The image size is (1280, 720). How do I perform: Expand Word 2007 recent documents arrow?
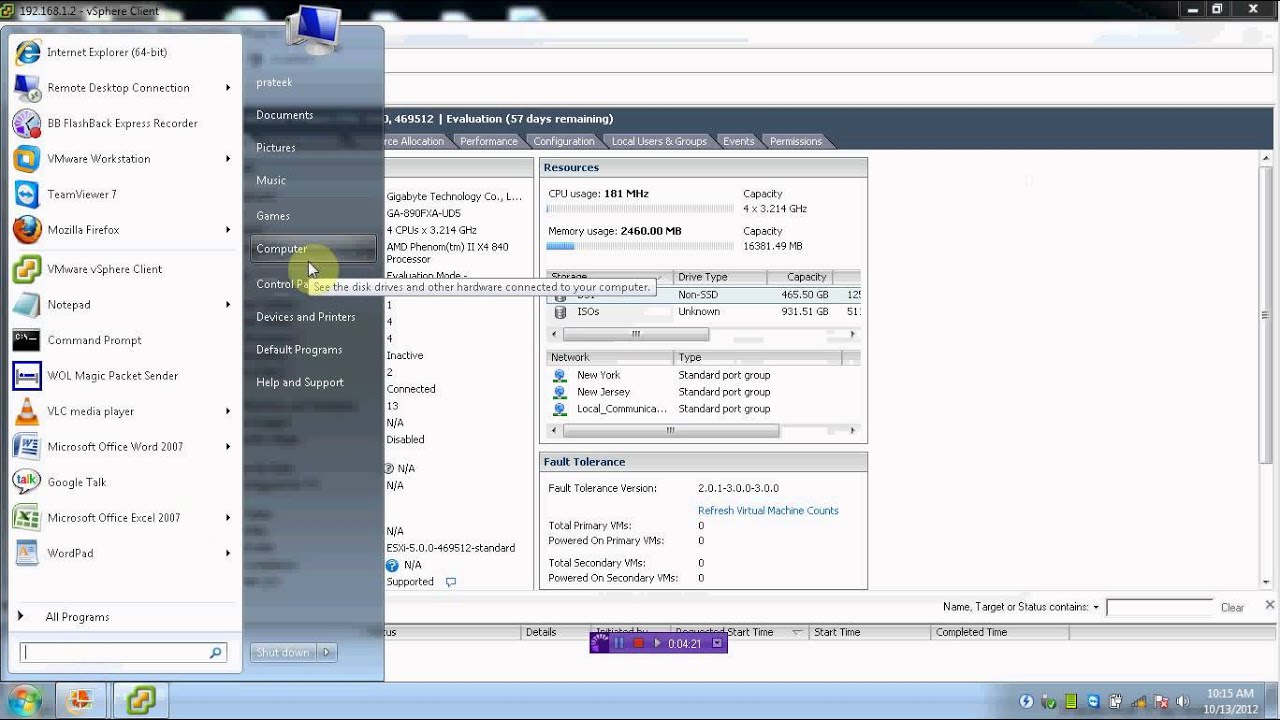point(228,447)
